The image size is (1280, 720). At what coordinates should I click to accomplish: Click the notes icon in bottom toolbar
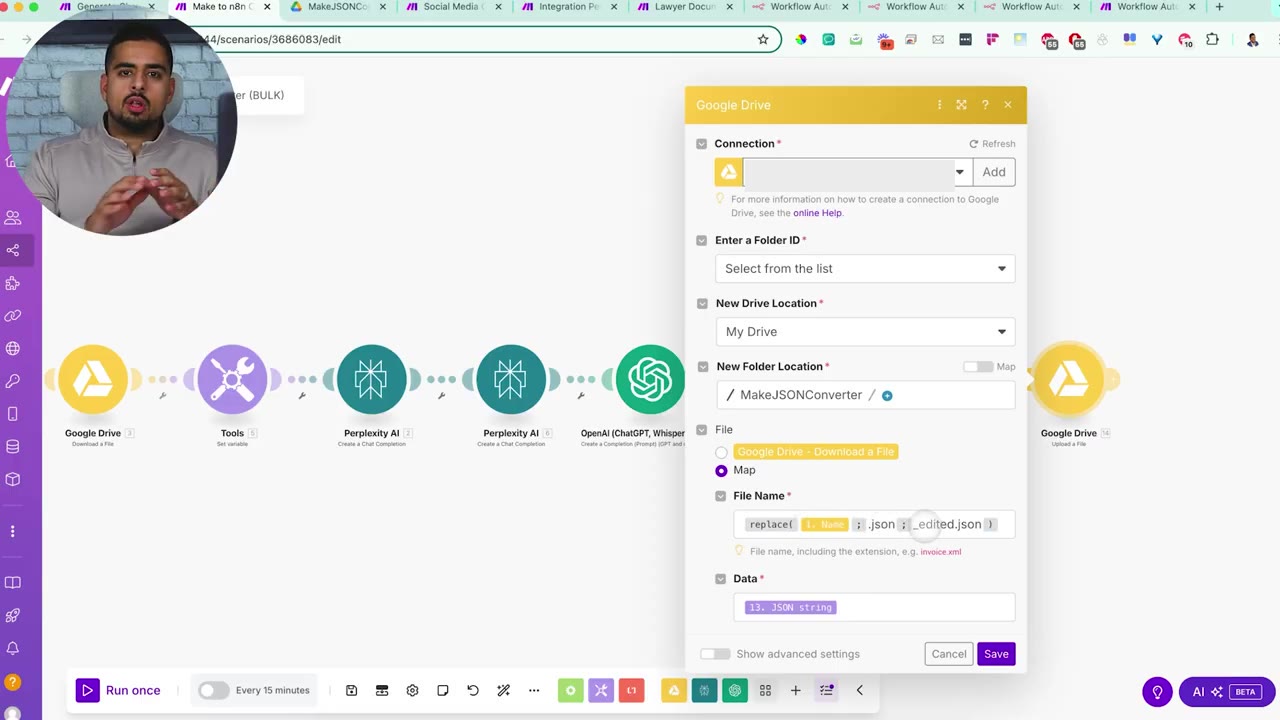[442, 690]
